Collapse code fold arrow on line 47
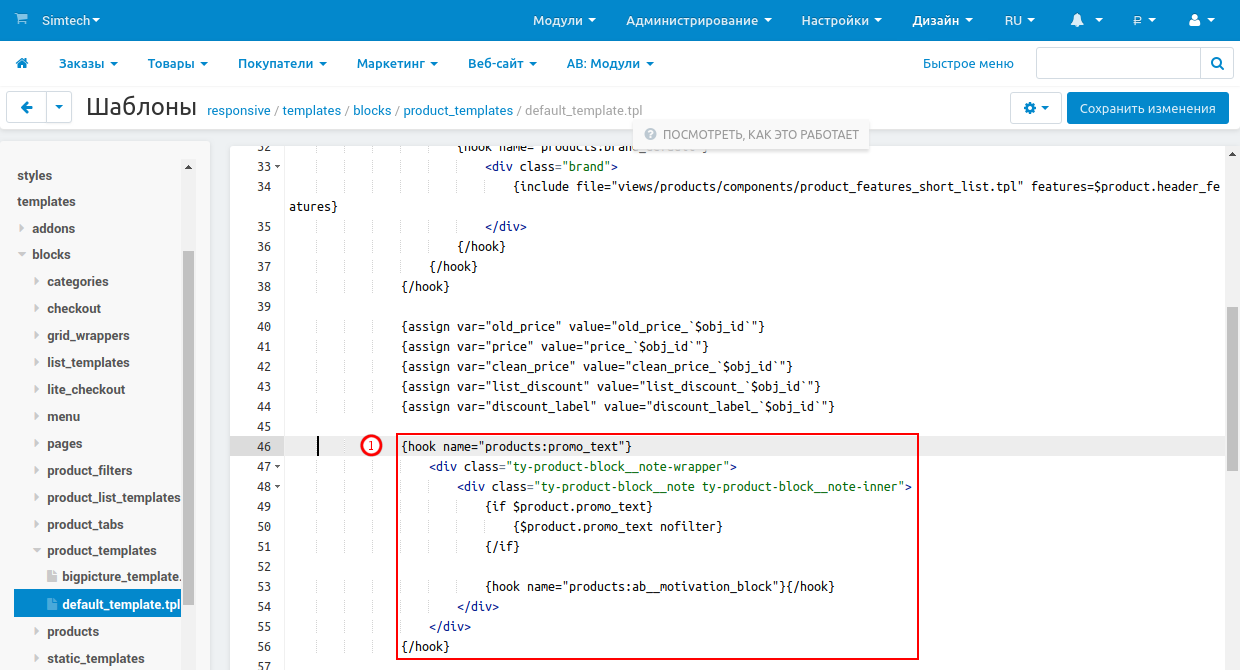This screenshot has height=670, width=1240. (x=277, y=467)
